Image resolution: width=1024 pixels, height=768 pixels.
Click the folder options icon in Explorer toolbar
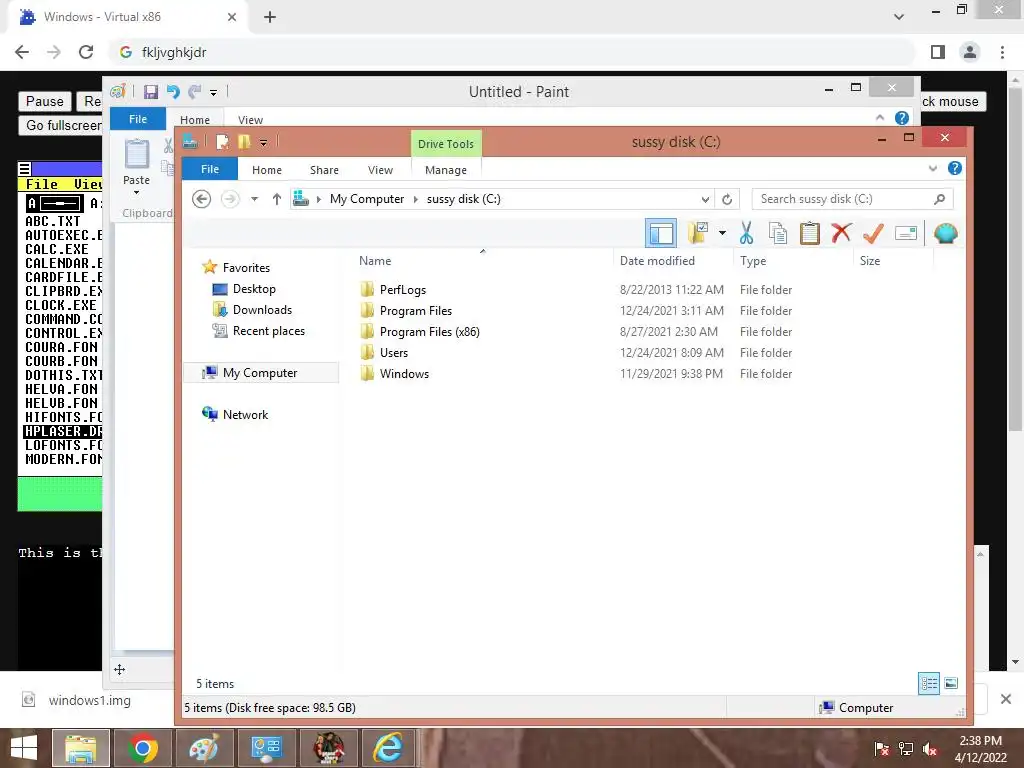pos(699,232)
